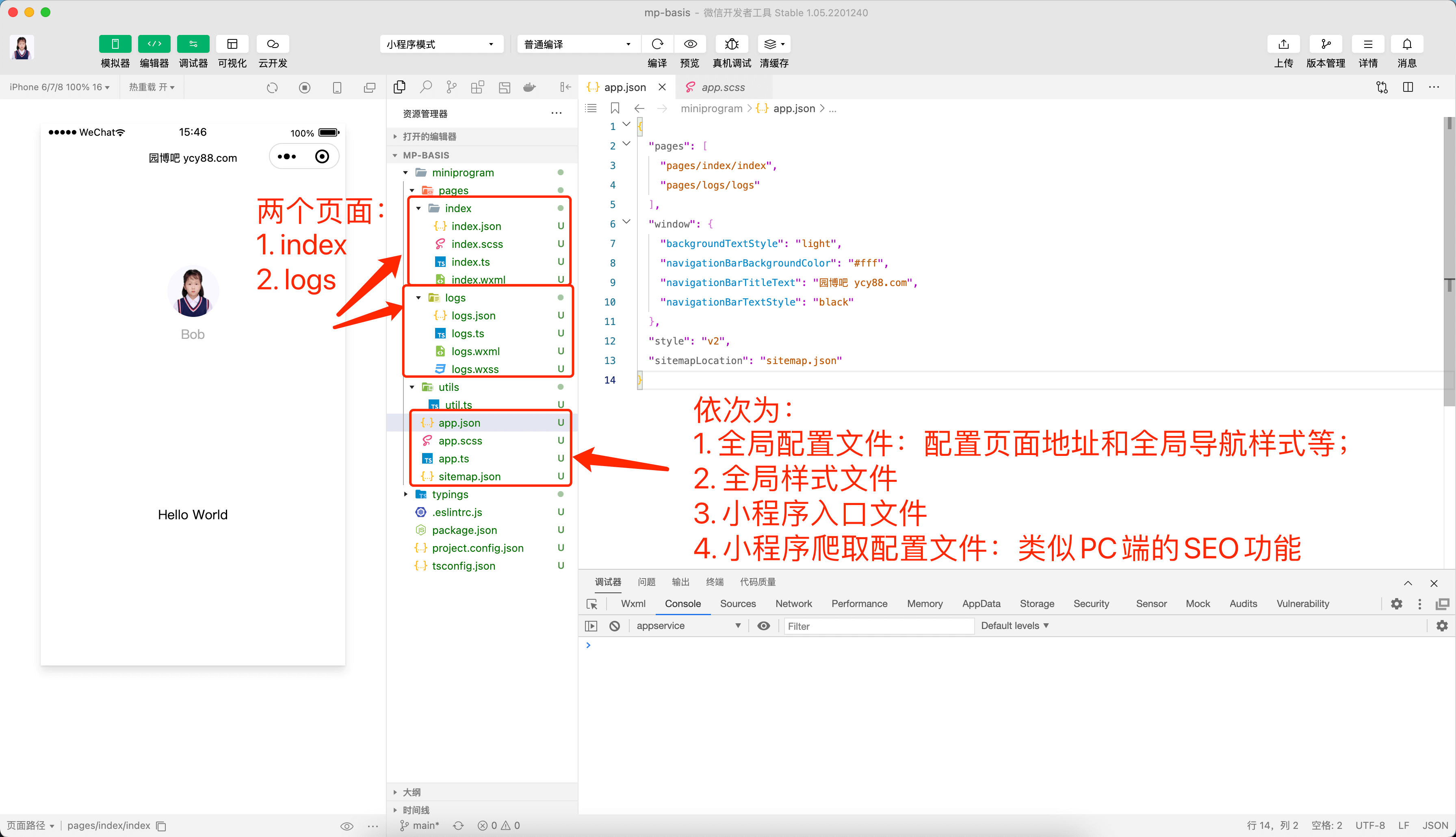Open cloud development (云开发)
This screenshot has height=837, width=1456.
click(x=273, y=44)
